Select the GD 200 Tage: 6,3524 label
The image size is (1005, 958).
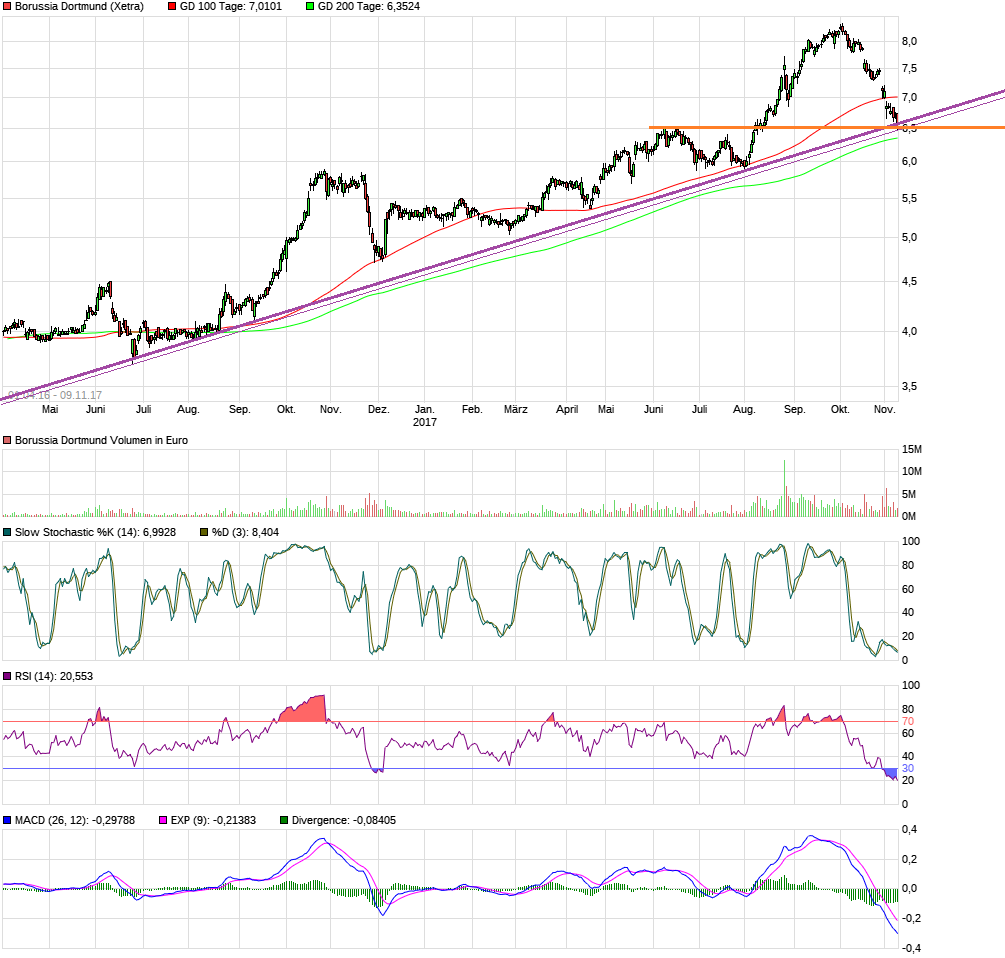[x=369, y=6]
